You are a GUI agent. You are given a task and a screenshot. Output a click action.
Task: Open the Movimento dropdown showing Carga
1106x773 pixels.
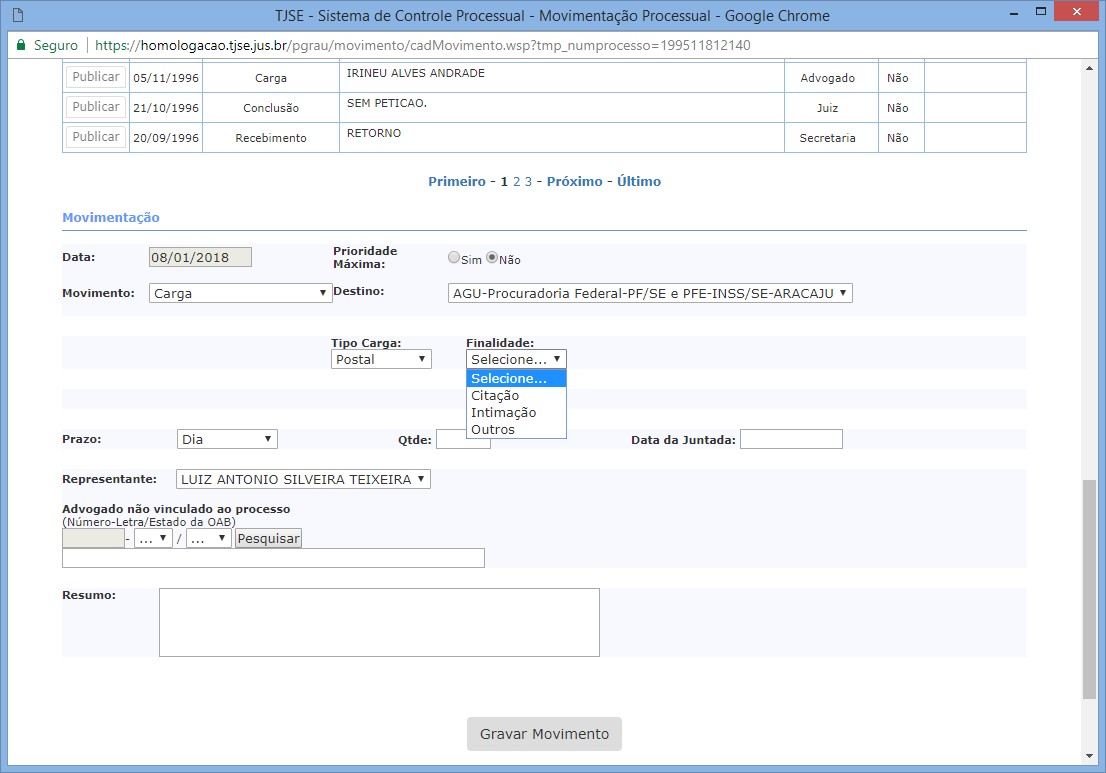click(x=241, y=293)
